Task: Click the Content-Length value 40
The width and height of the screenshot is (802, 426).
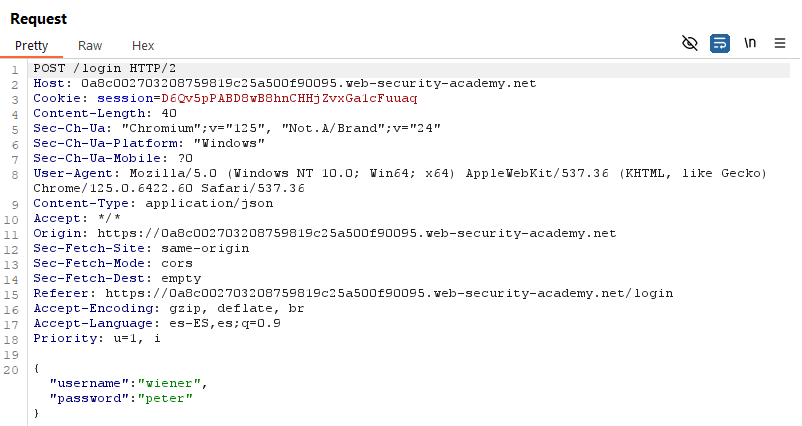Action: click(x=169, y=113)
